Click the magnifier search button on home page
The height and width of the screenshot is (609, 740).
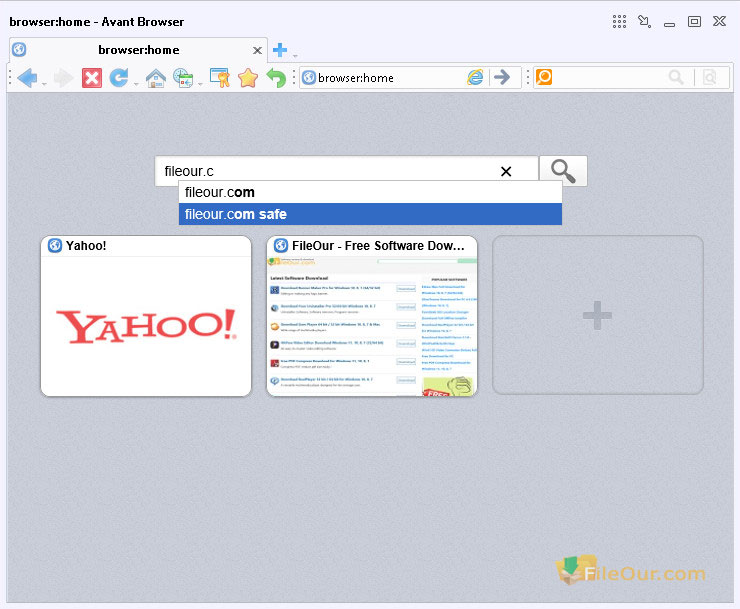tap(563, 171)
